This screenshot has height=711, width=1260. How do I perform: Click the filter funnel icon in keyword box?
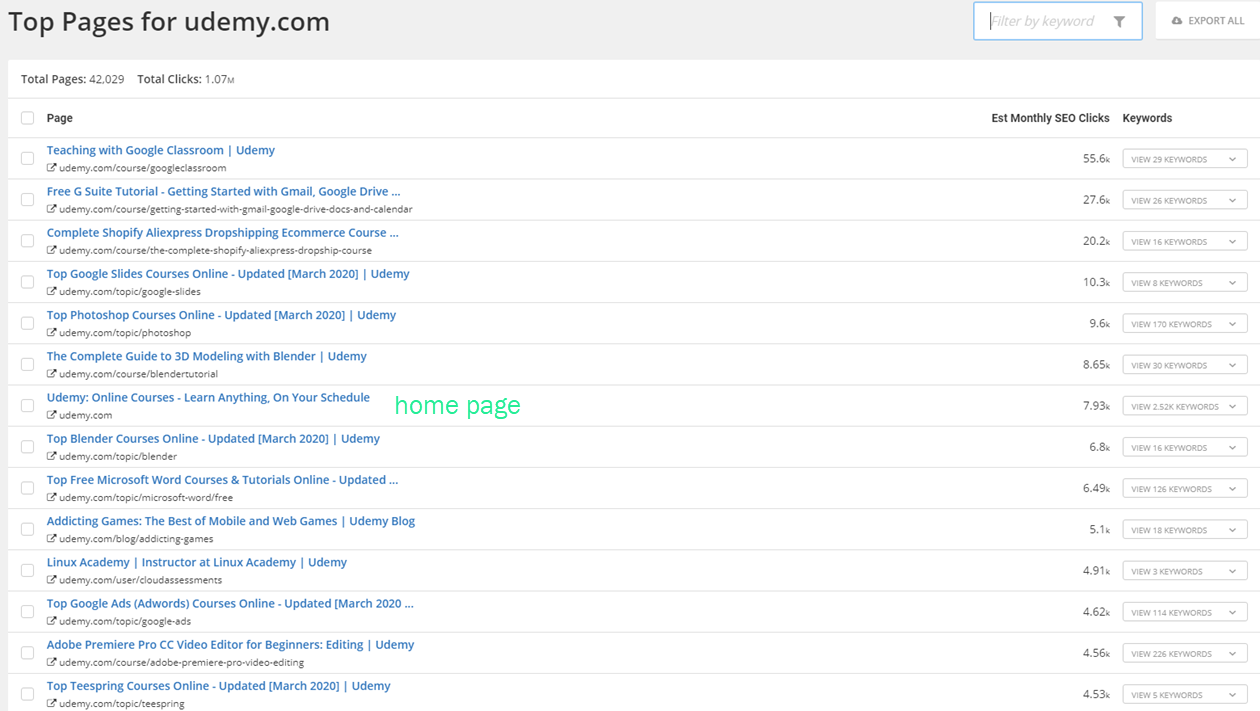coord(1119,21)
